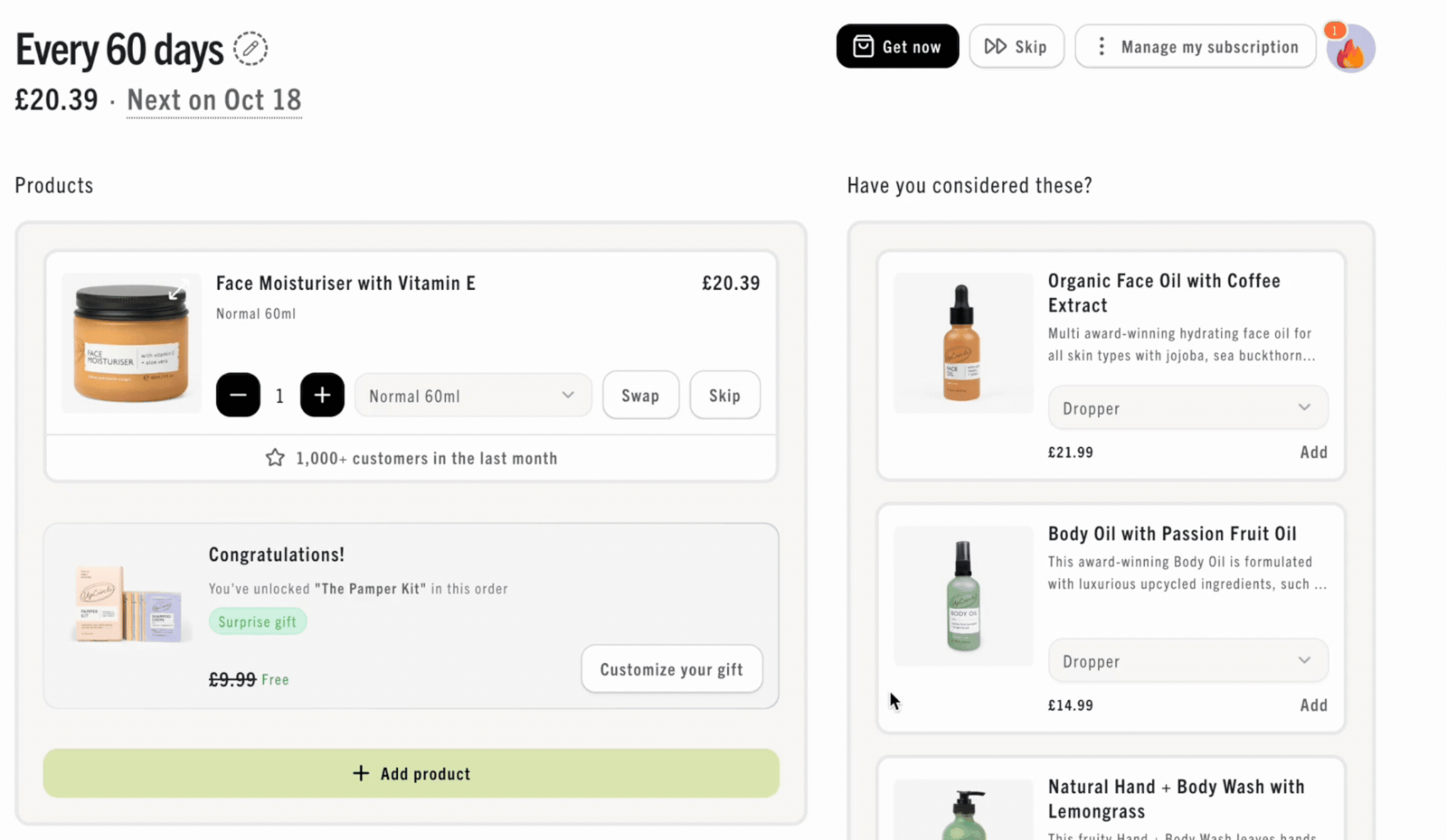Screen dimensions: 1447x840
Task: Click the star icon beside 1,000+ customers
Action: click(x=275, y=458)
